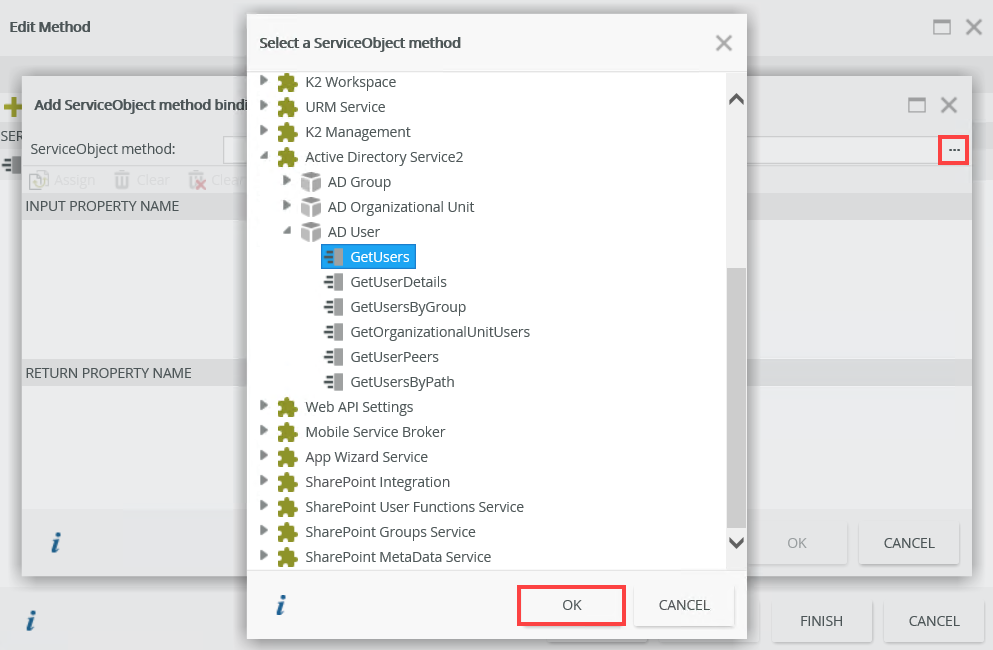This screenshot has height=650, width=993.
Task: Click the AD Group object cube icon
Action: coord(311,182)
